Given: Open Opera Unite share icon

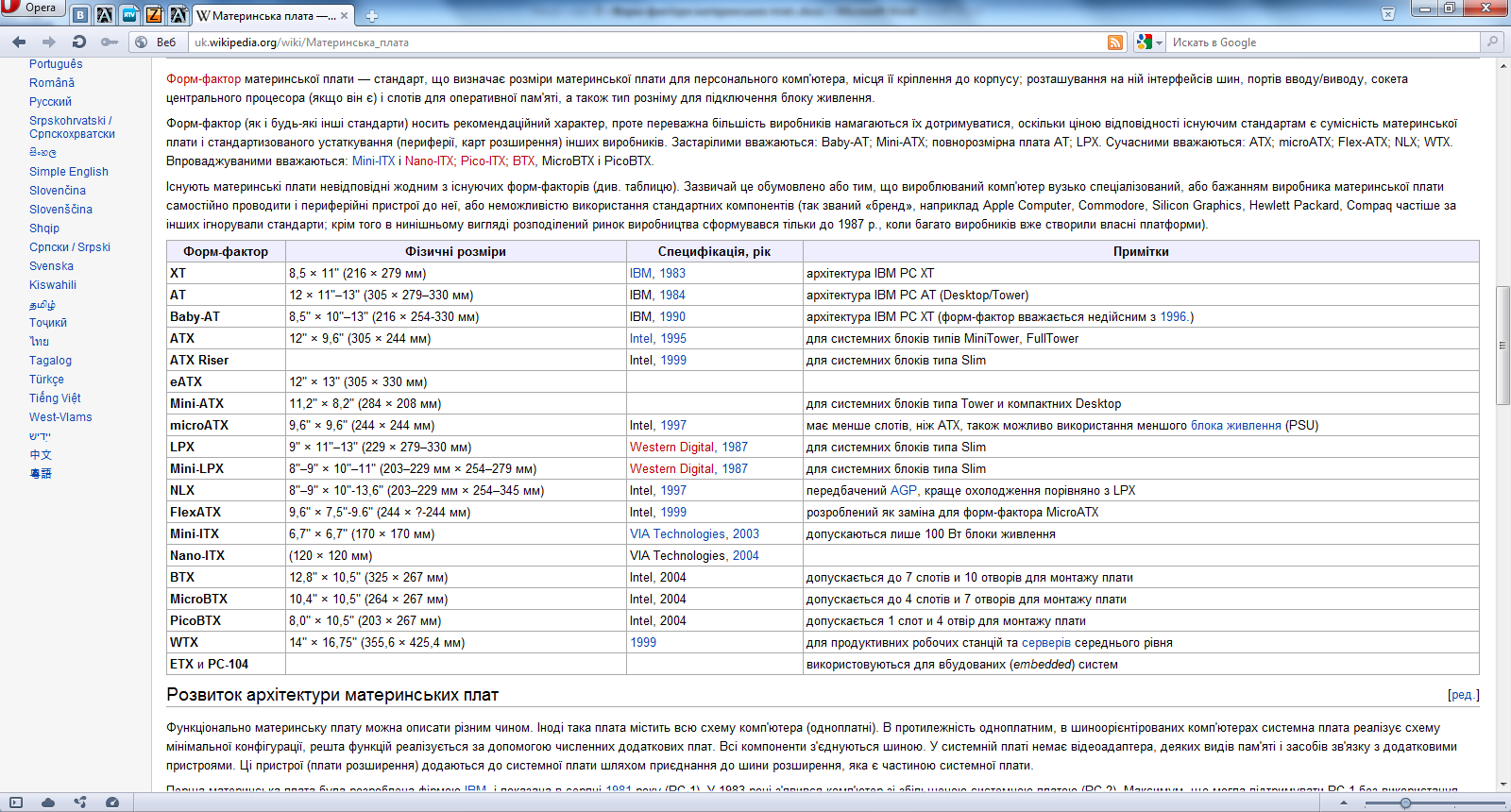Looking at the screenshot, I should coord(80,803).
